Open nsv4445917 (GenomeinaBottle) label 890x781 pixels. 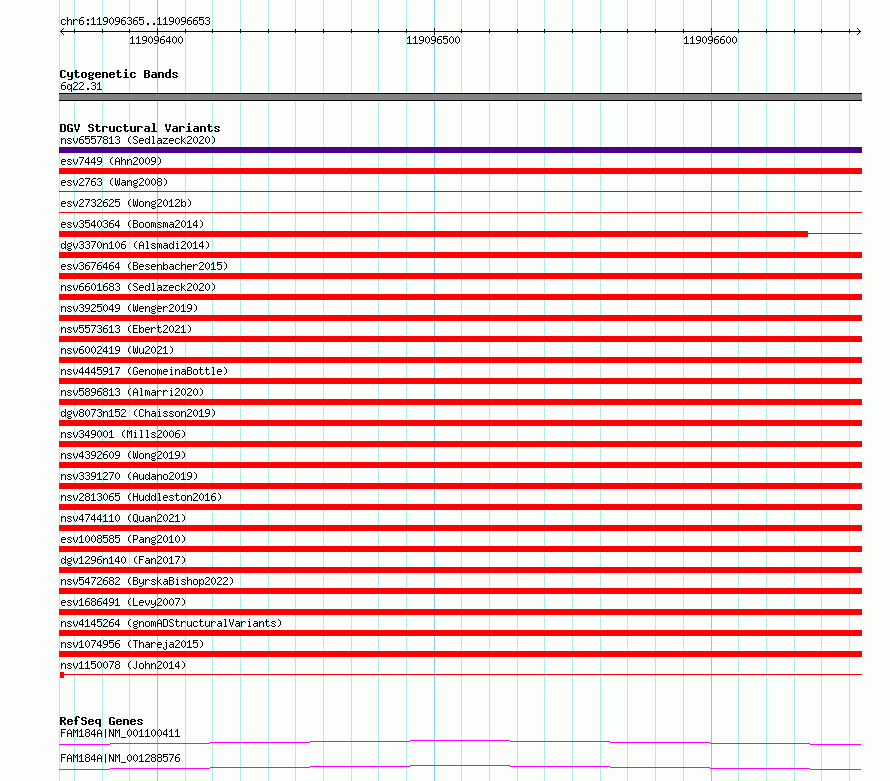[144, 371]
